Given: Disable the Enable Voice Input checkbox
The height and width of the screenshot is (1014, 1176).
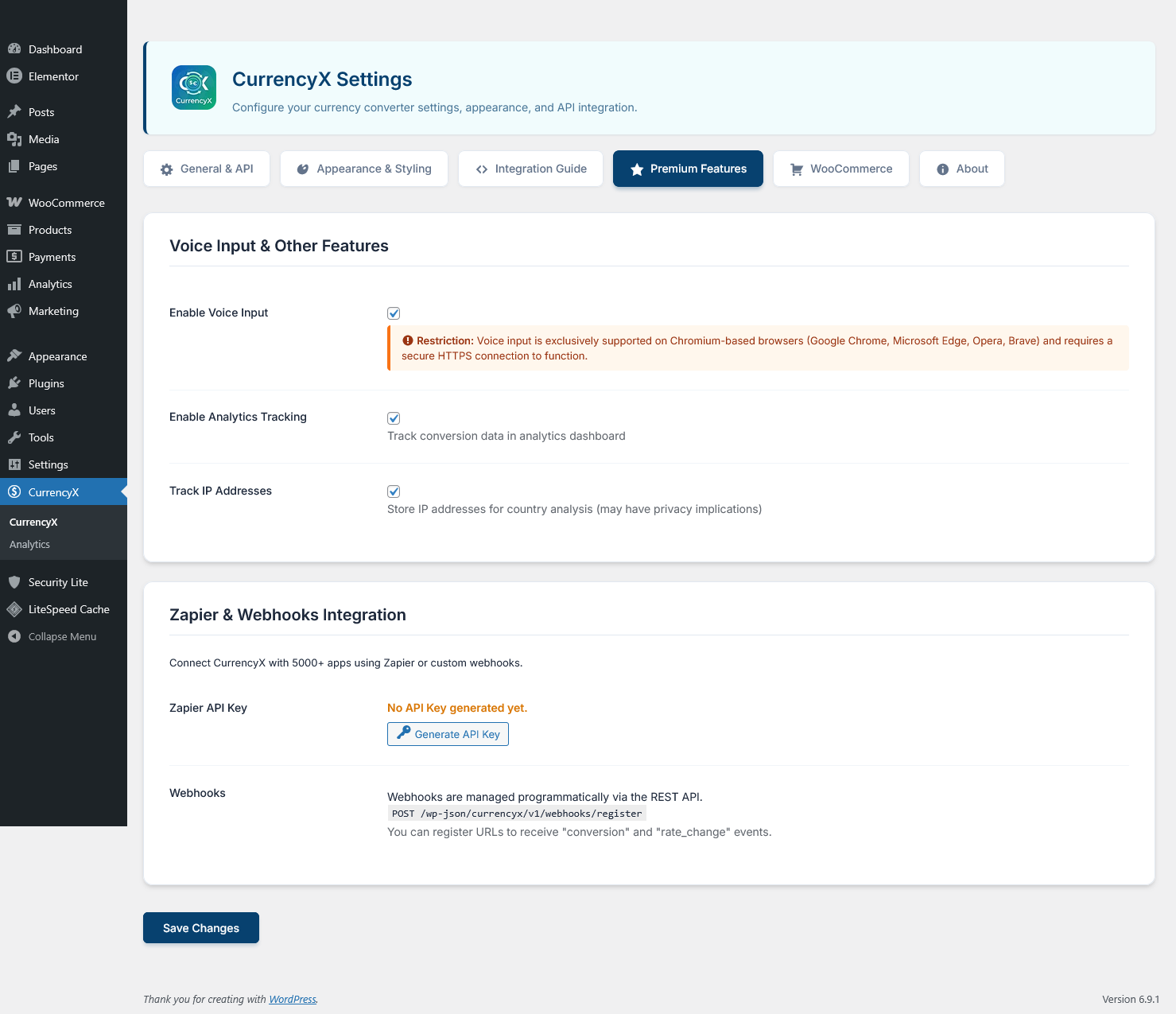Looking at the screenshot, I should [x=394, y=313].
